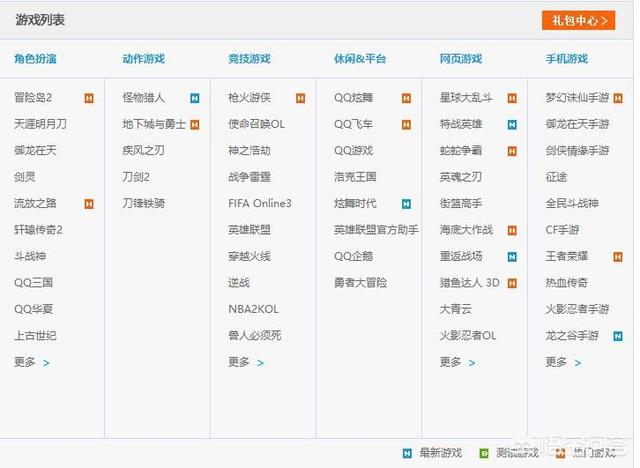The height and width of the screenshot is (468, 640).
Task: Click the hot badge next to 枪火游侠
Action: click(x=300, y=98)
